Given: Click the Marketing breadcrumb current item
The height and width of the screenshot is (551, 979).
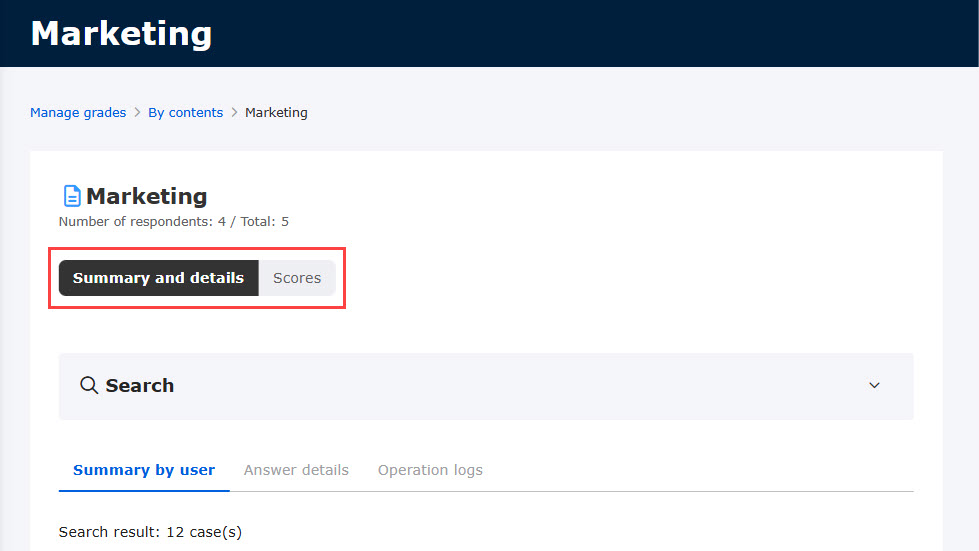Looking at the screenshot, I should pyautogui.click(x=276, y=112).
